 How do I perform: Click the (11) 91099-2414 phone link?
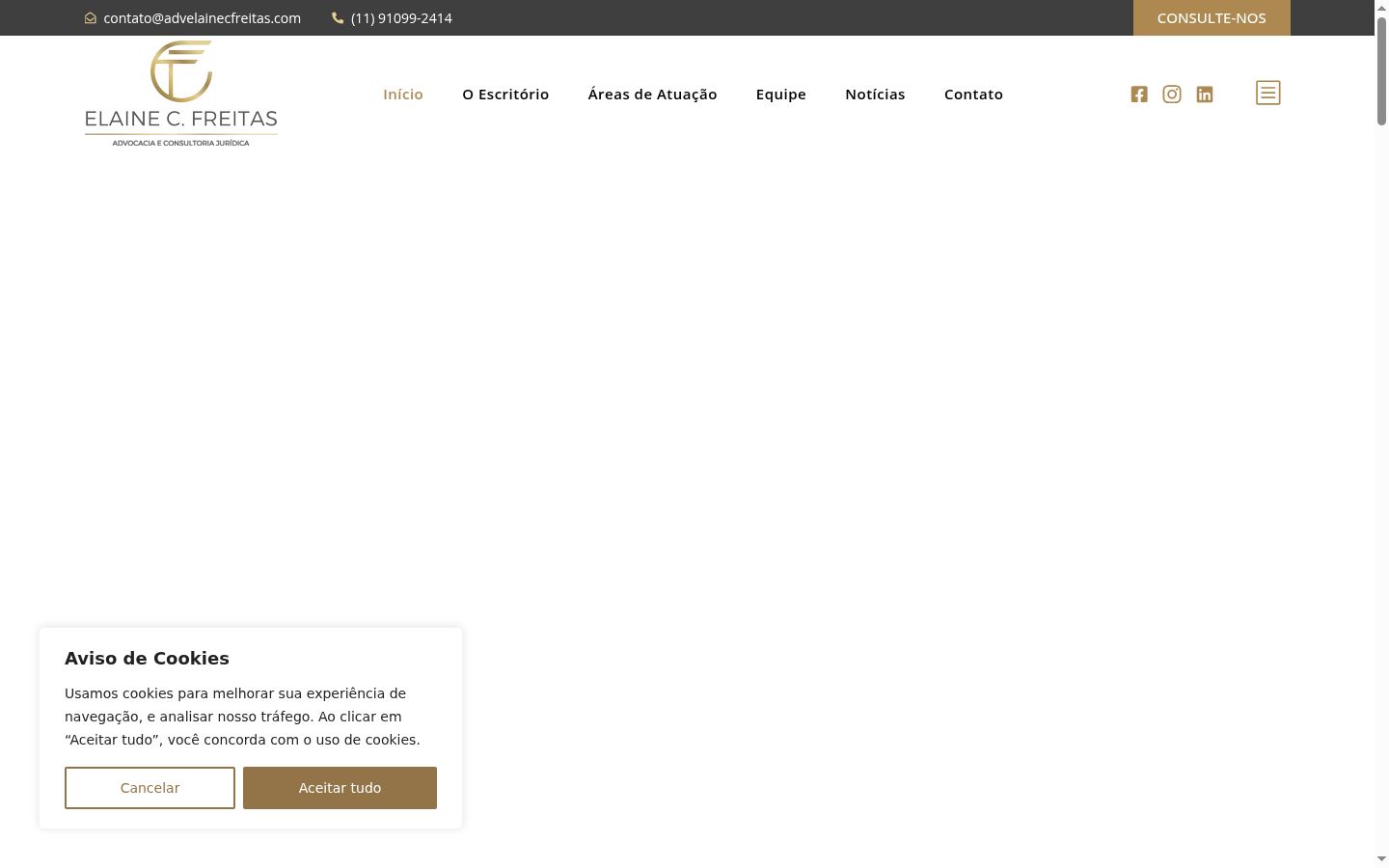tap(401, 18)
